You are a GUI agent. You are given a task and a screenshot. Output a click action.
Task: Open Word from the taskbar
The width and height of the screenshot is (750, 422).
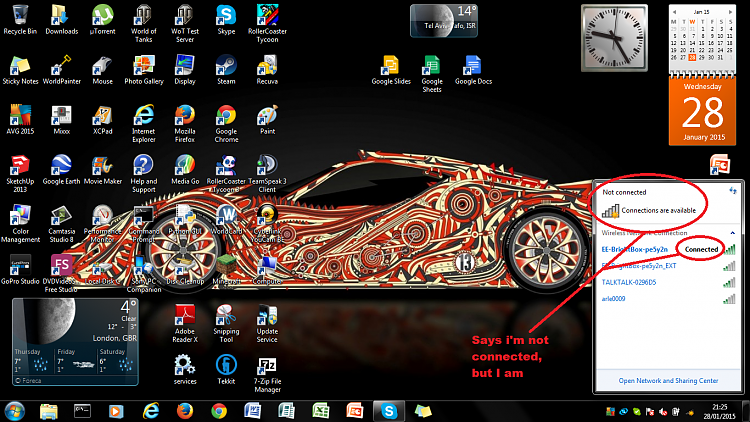252,411
